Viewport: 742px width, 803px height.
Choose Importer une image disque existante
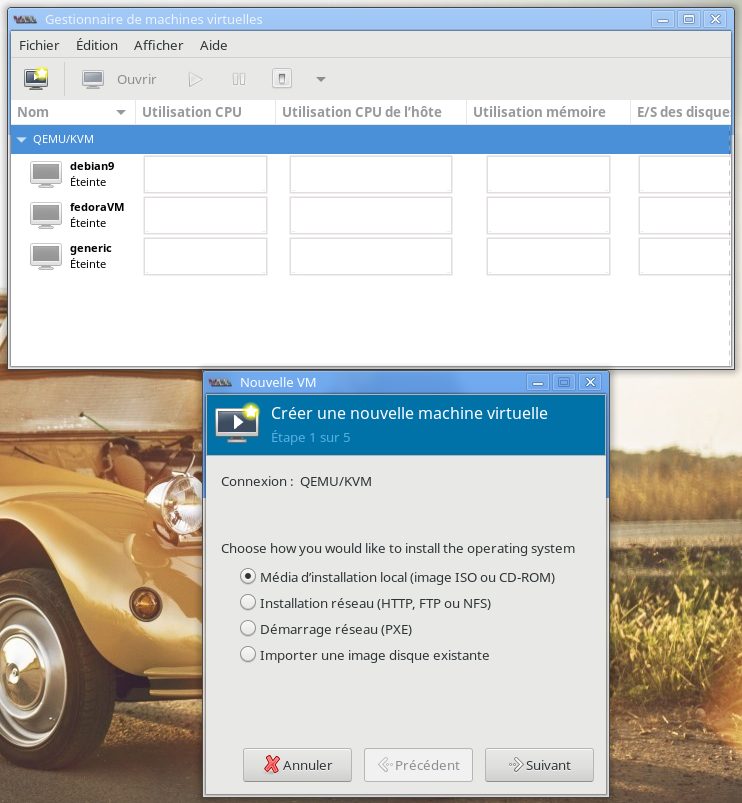248,655
